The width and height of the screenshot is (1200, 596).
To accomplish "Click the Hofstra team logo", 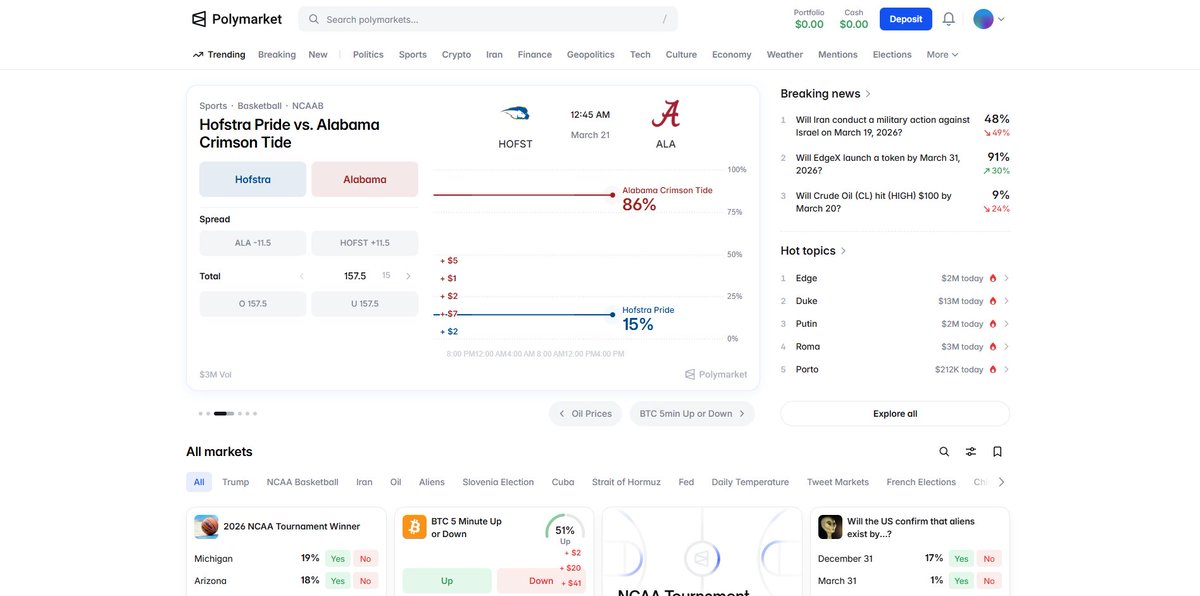I will [515, 115].
